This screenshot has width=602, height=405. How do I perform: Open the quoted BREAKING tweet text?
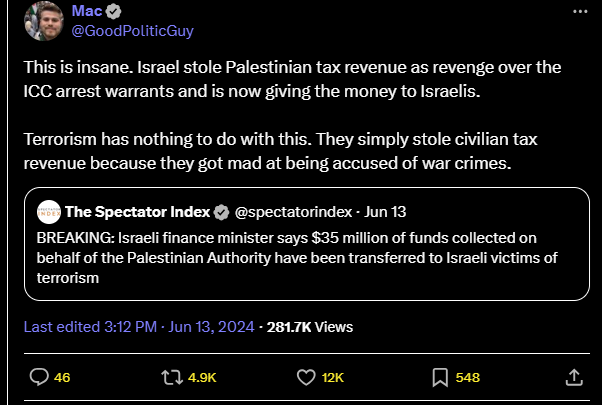300,260
